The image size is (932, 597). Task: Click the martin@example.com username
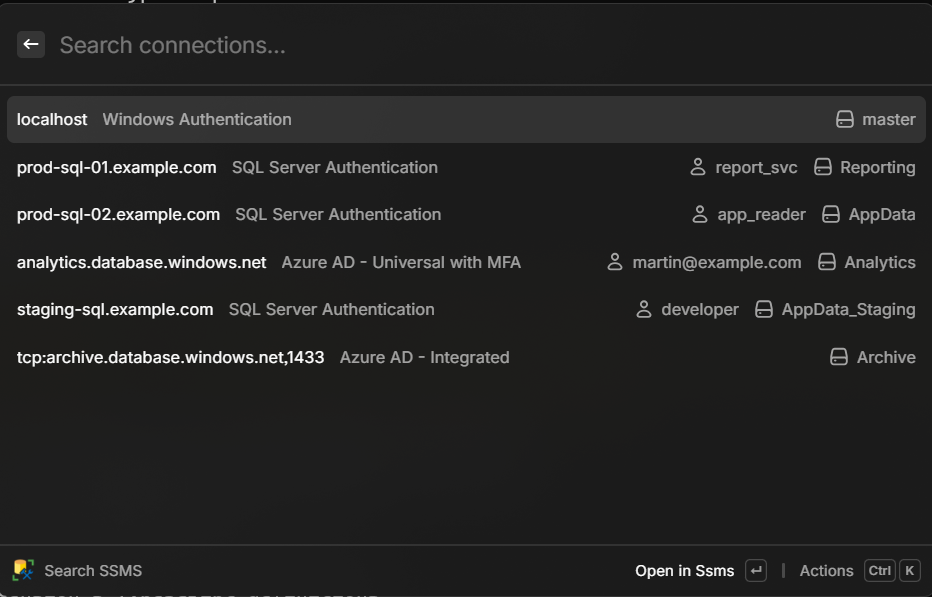pos(717,262)
